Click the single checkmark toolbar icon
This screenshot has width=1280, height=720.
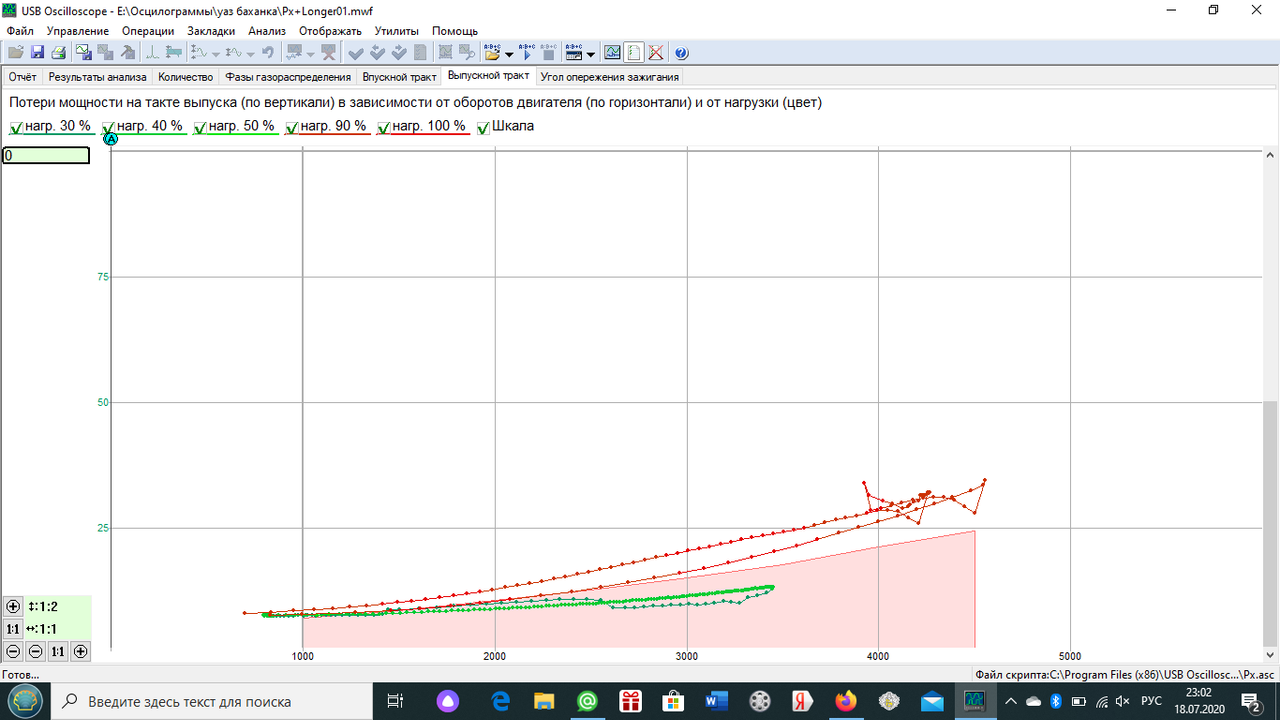pos(356,52)
